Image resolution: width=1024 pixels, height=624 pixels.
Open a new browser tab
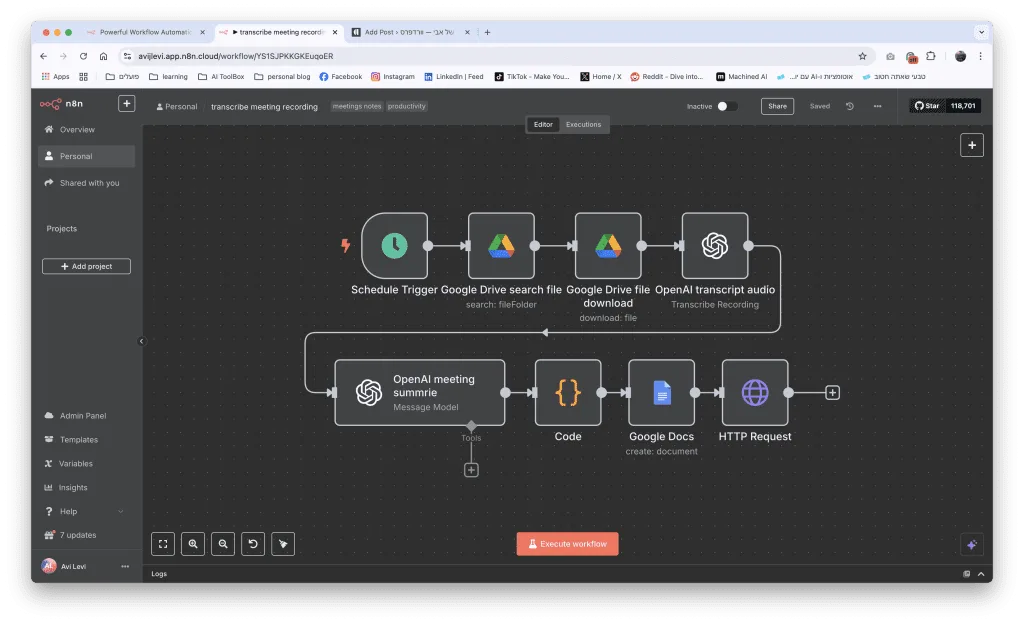pyautogui.click(x=487, y=32)
